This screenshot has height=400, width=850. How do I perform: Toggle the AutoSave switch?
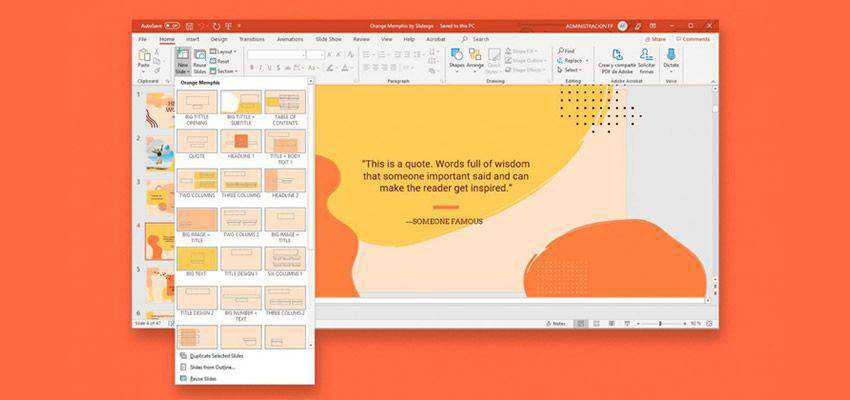coord(172,25)
